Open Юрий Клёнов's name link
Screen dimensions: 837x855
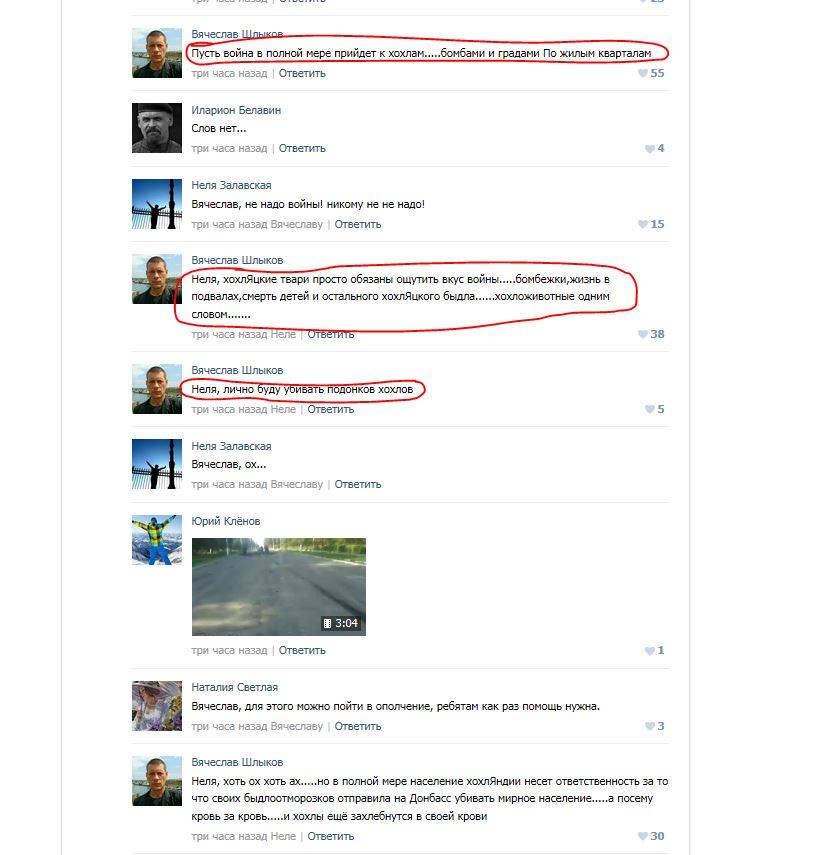(x=226, y=521)
